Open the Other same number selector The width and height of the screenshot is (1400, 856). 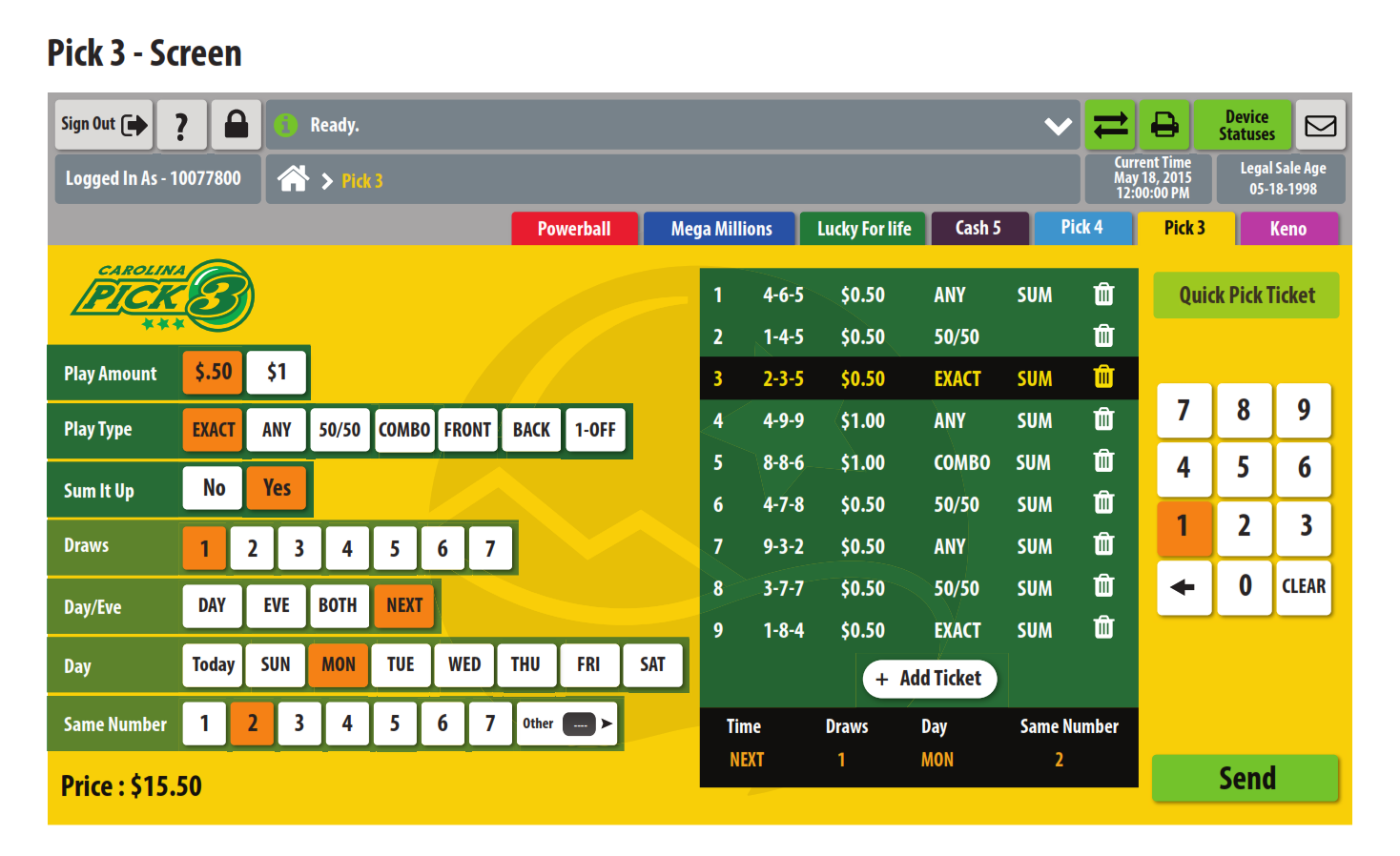566,724
